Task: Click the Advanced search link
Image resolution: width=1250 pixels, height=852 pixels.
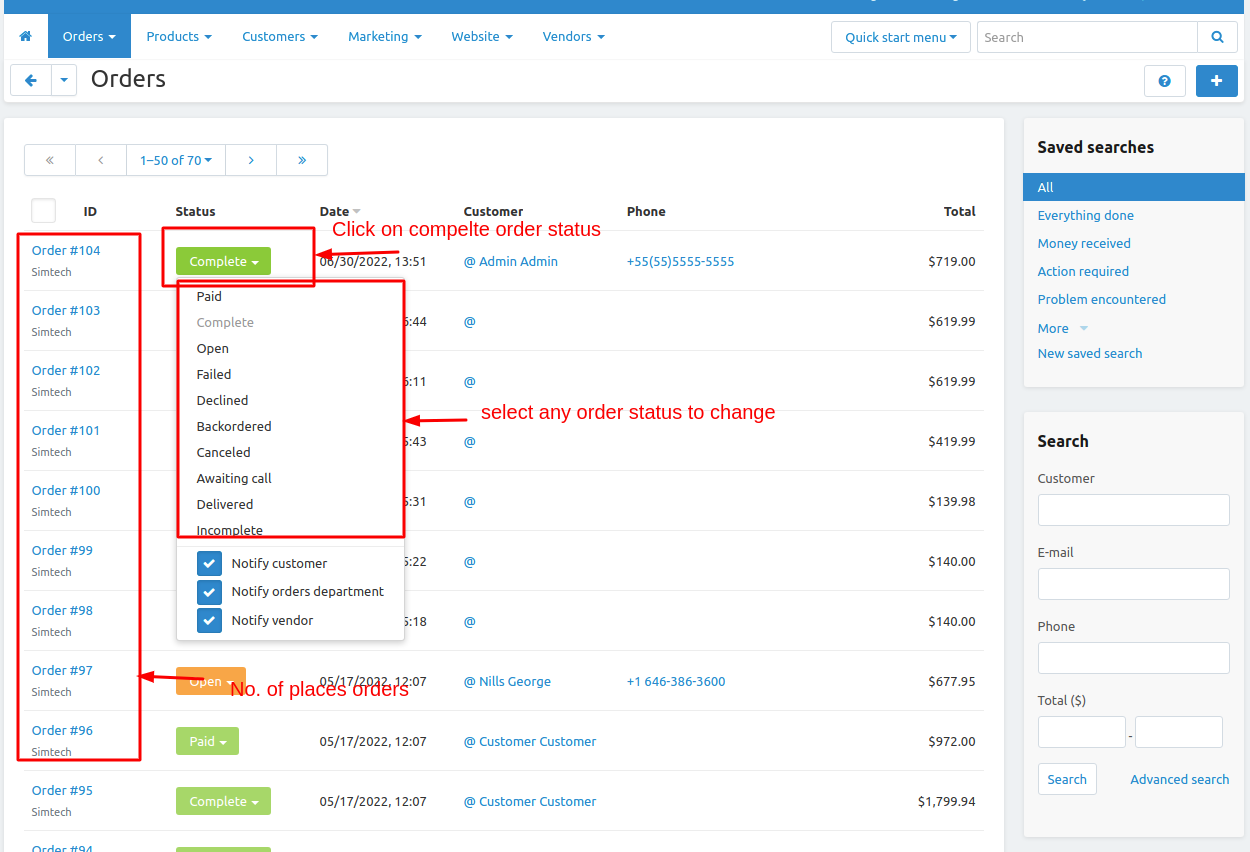Action: coord(1179,779)
